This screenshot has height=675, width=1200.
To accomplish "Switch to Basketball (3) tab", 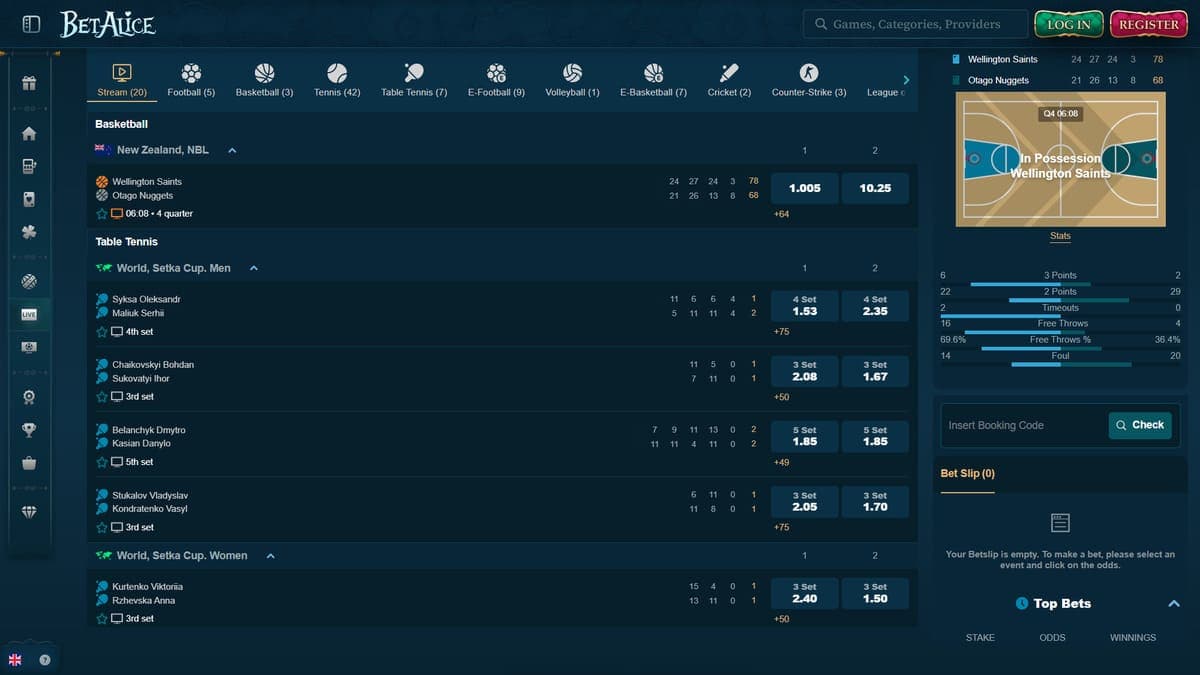I will [264, 80].
